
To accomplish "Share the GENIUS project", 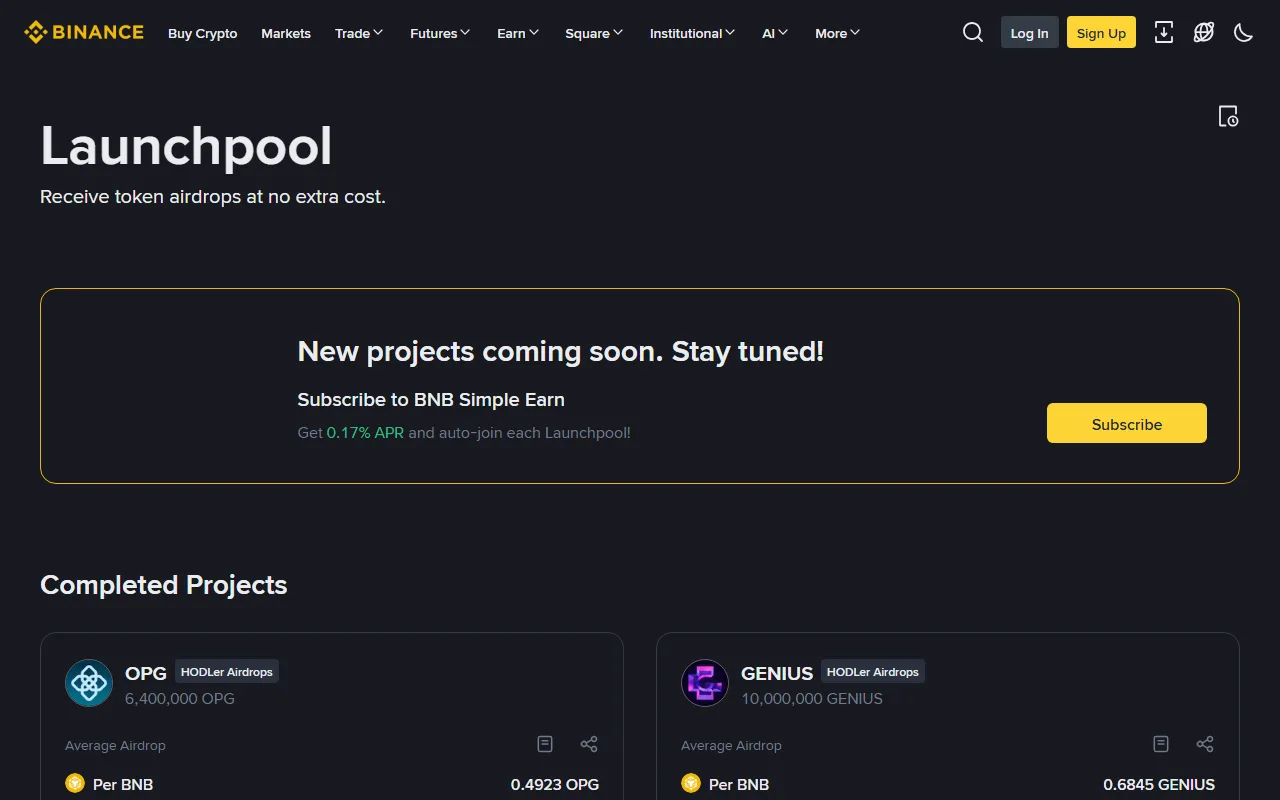I will [x=1205, y=744].
